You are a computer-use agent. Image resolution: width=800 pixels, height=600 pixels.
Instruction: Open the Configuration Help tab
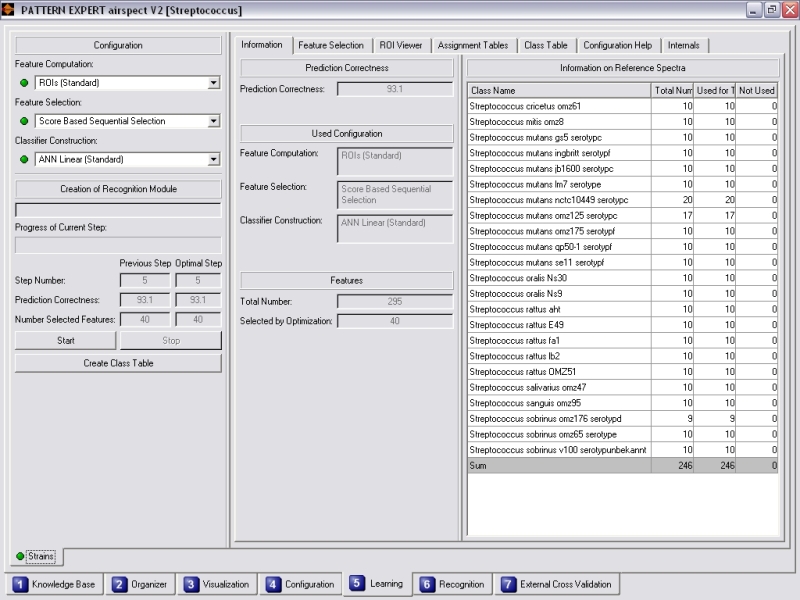coord(617,45)
